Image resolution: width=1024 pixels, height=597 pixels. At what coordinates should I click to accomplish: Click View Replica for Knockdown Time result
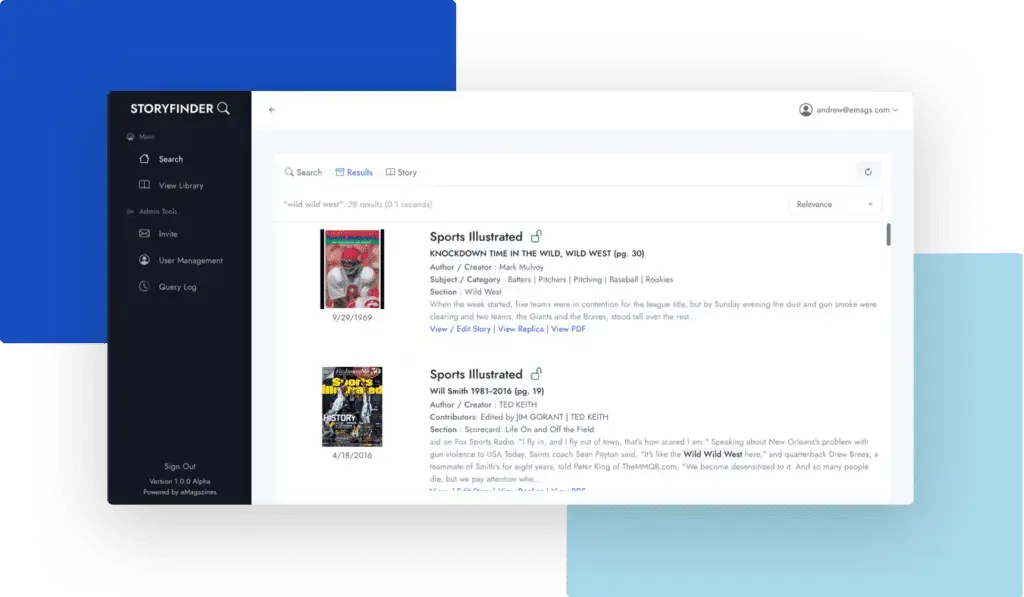(520, 329)
